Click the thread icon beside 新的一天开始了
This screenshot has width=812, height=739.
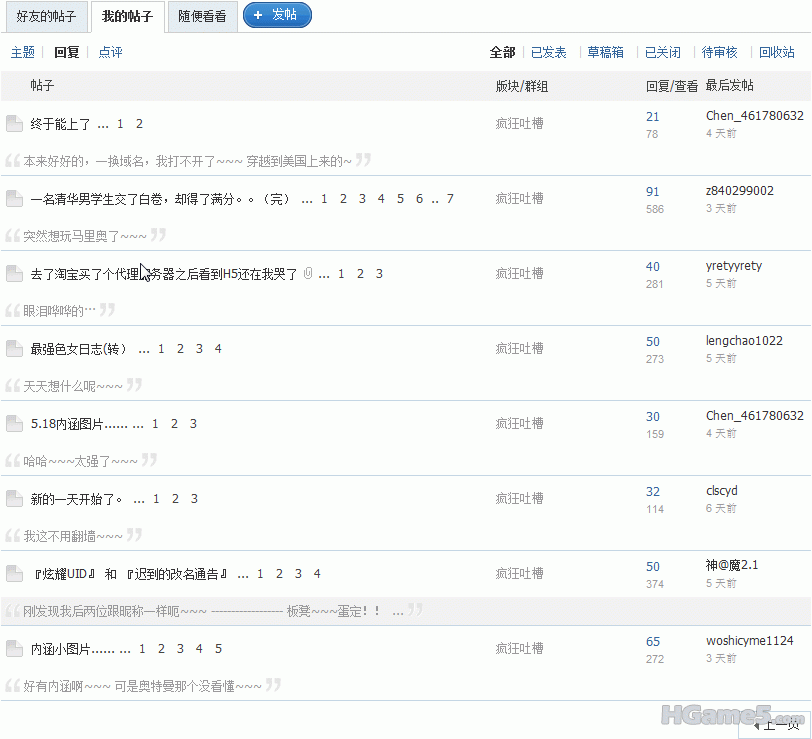[x=14, y=499]
